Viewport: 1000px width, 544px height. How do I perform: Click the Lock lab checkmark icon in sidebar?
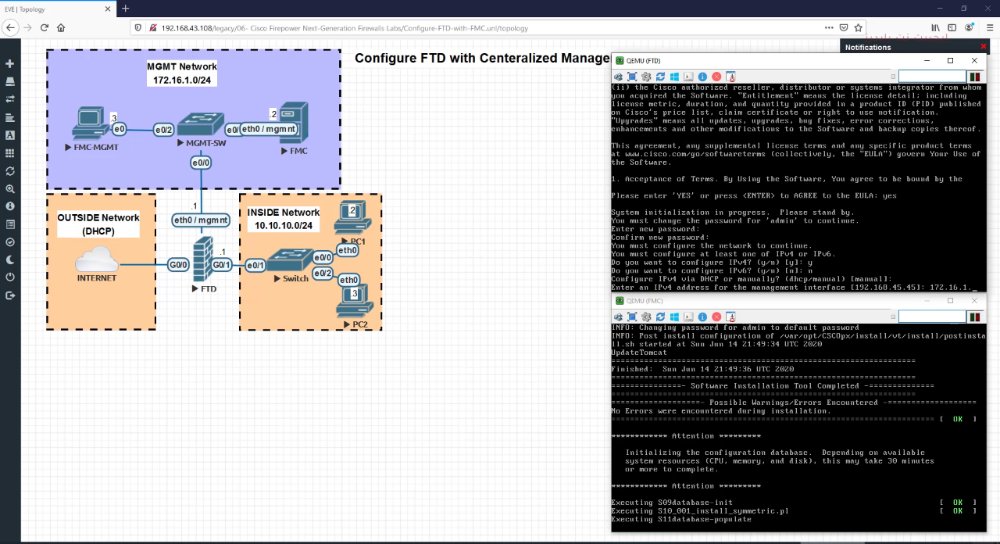[10, 242]
